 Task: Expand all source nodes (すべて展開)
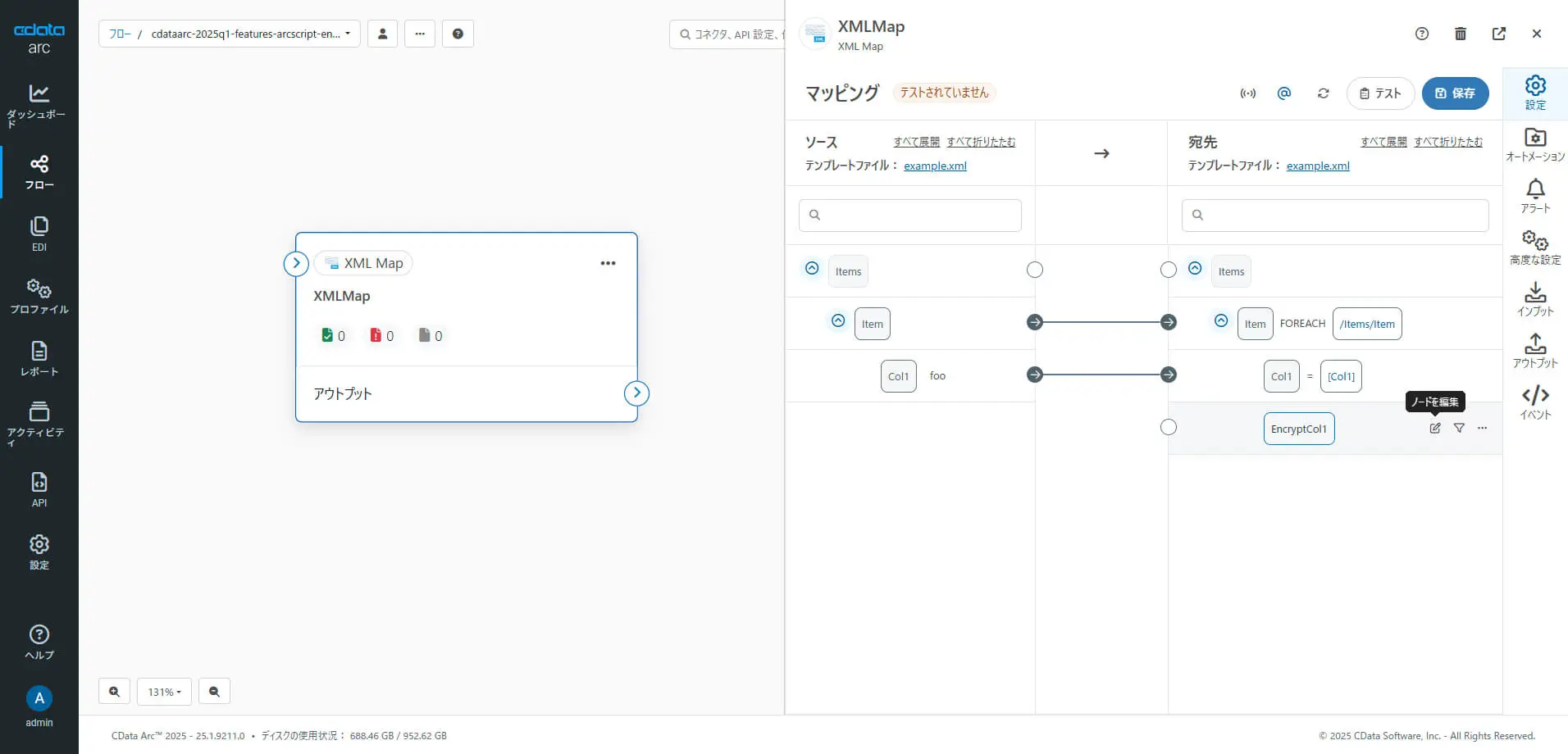click(x=917, y=142)
